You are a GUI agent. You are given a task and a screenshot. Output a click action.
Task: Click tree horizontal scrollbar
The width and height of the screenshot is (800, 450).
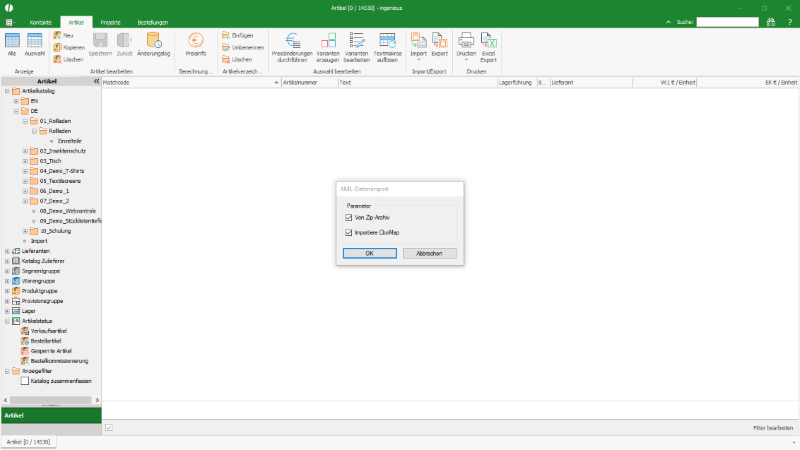tap(51, 400)
